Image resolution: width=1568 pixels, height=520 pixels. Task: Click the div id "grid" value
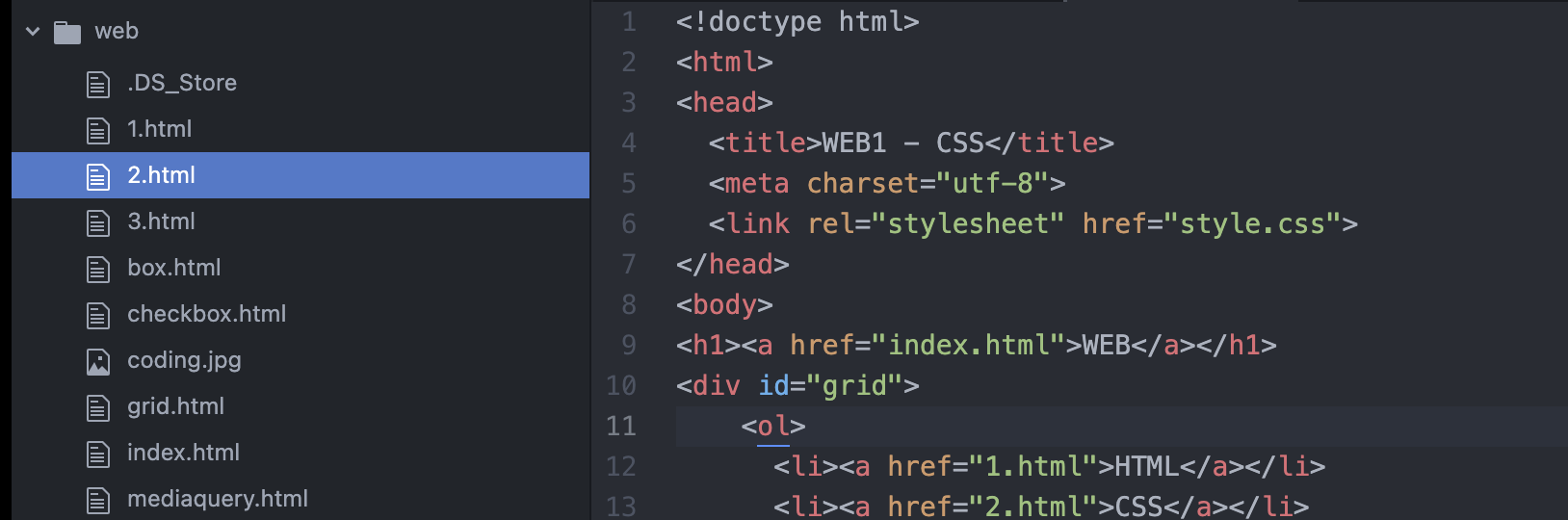(854, 385)
